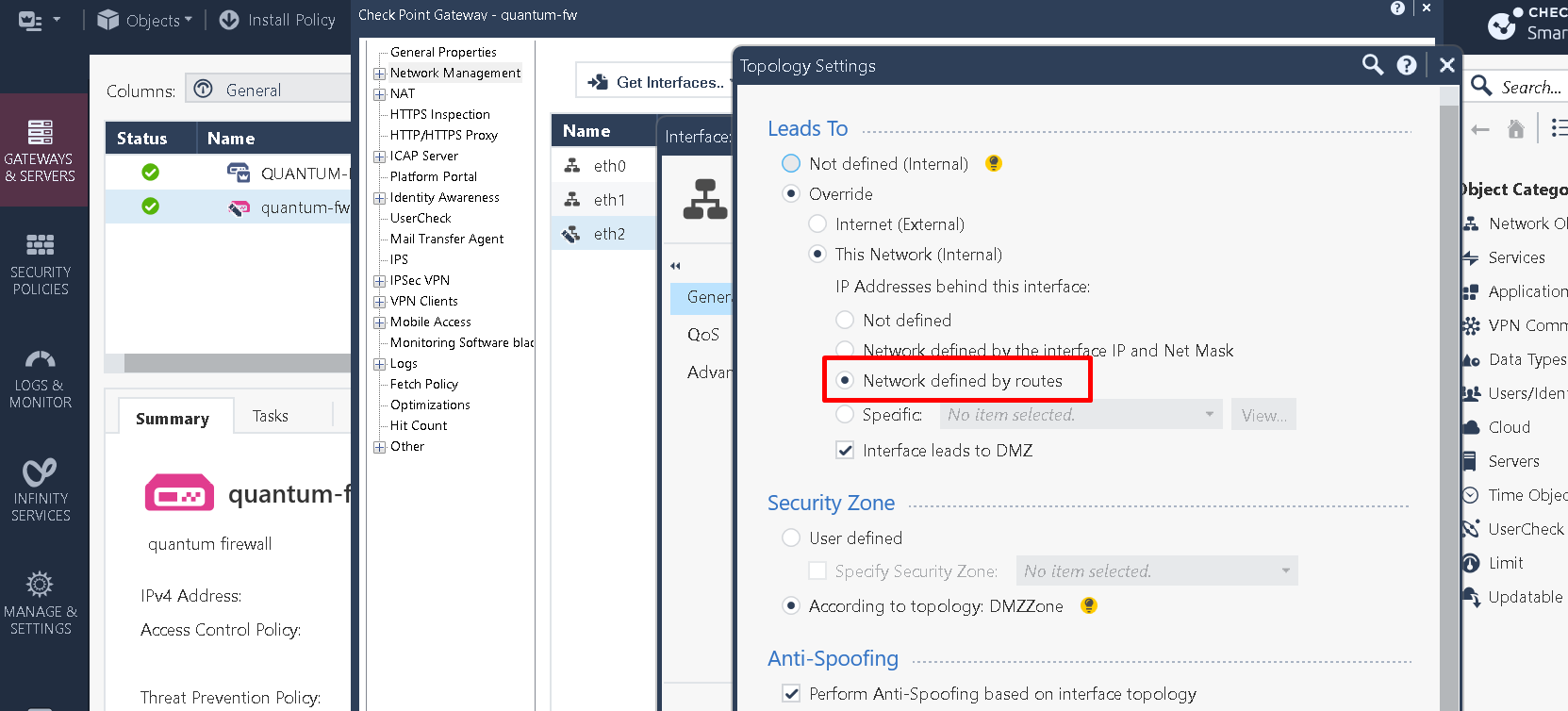Select quantum-fw gateway row
Viewport: 1568px width, 711px height.
pyautogui.click(x=228, y=207)
